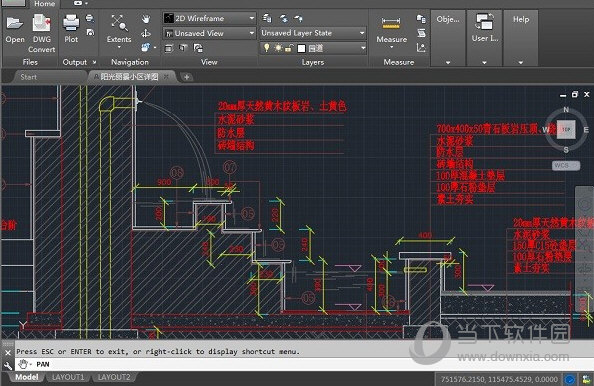Open the Unsaved View dropdown
The width and height of the screenshot is (594, 386).
click(209, 33)
